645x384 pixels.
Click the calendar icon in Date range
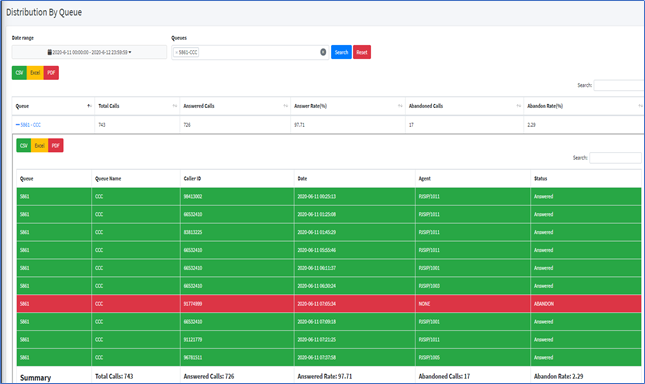[49, 52]
